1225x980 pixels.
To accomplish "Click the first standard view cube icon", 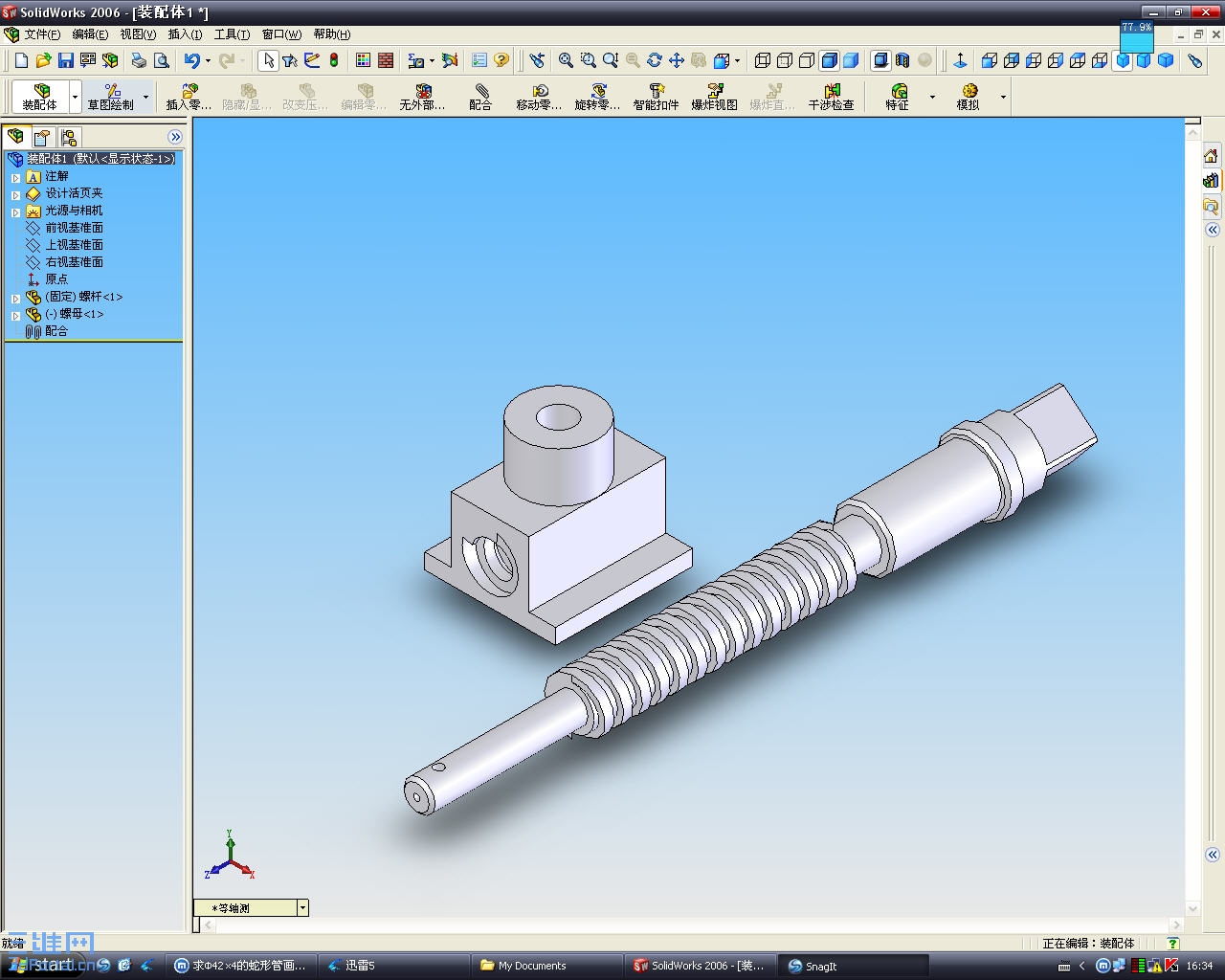I will [990, 60].
